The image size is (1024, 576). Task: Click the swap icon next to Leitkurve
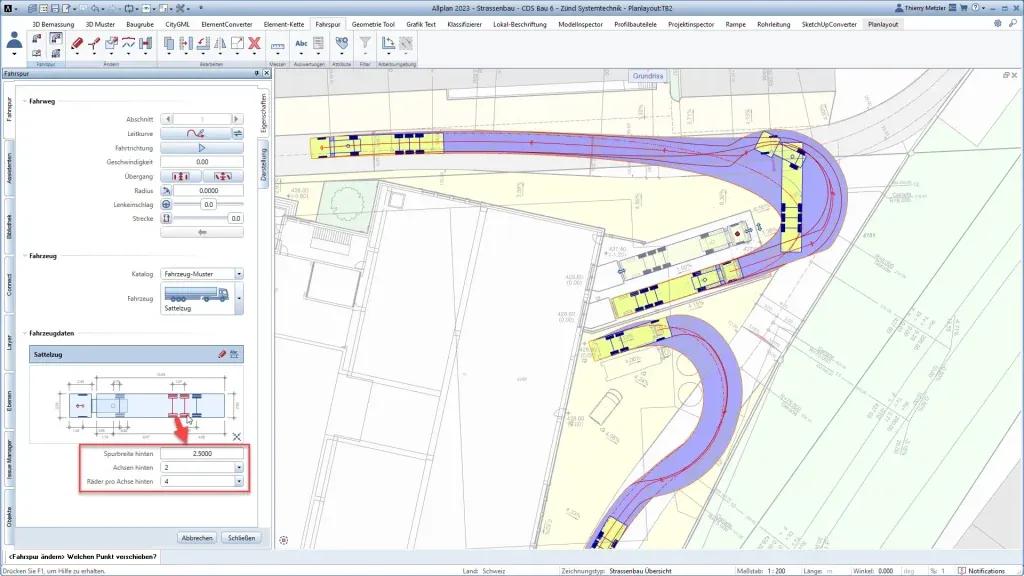point(238,133)
